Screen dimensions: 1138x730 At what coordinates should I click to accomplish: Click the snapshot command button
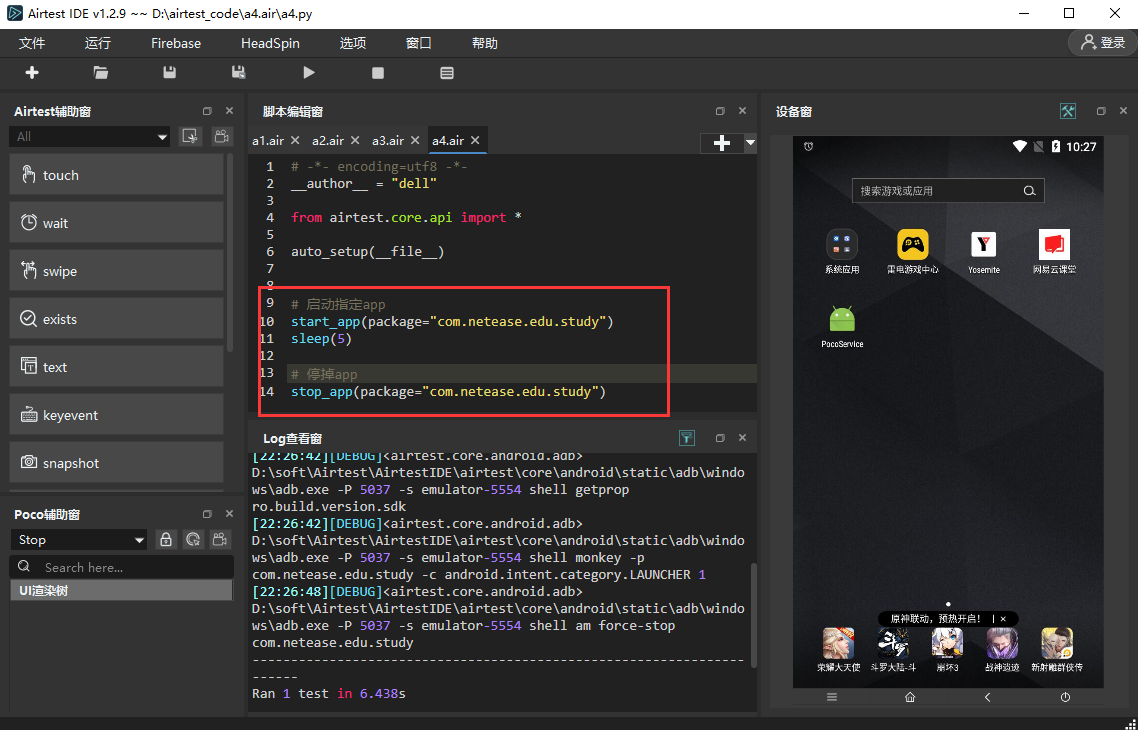(116, 463)
